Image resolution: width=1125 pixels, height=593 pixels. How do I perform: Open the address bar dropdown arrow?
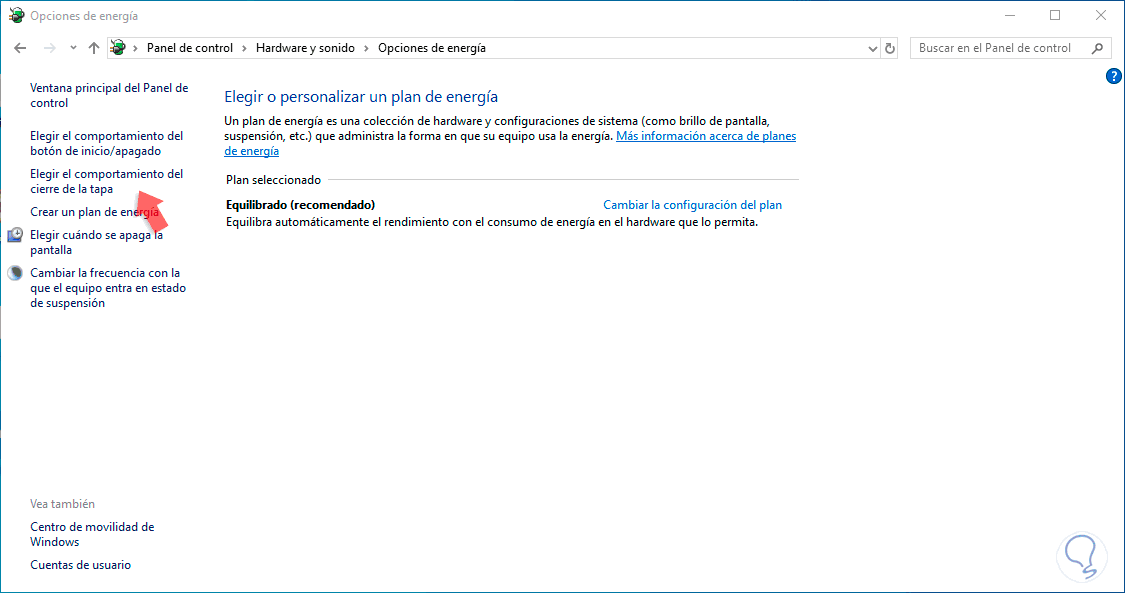pyautogui.click(x=871, y=47)
